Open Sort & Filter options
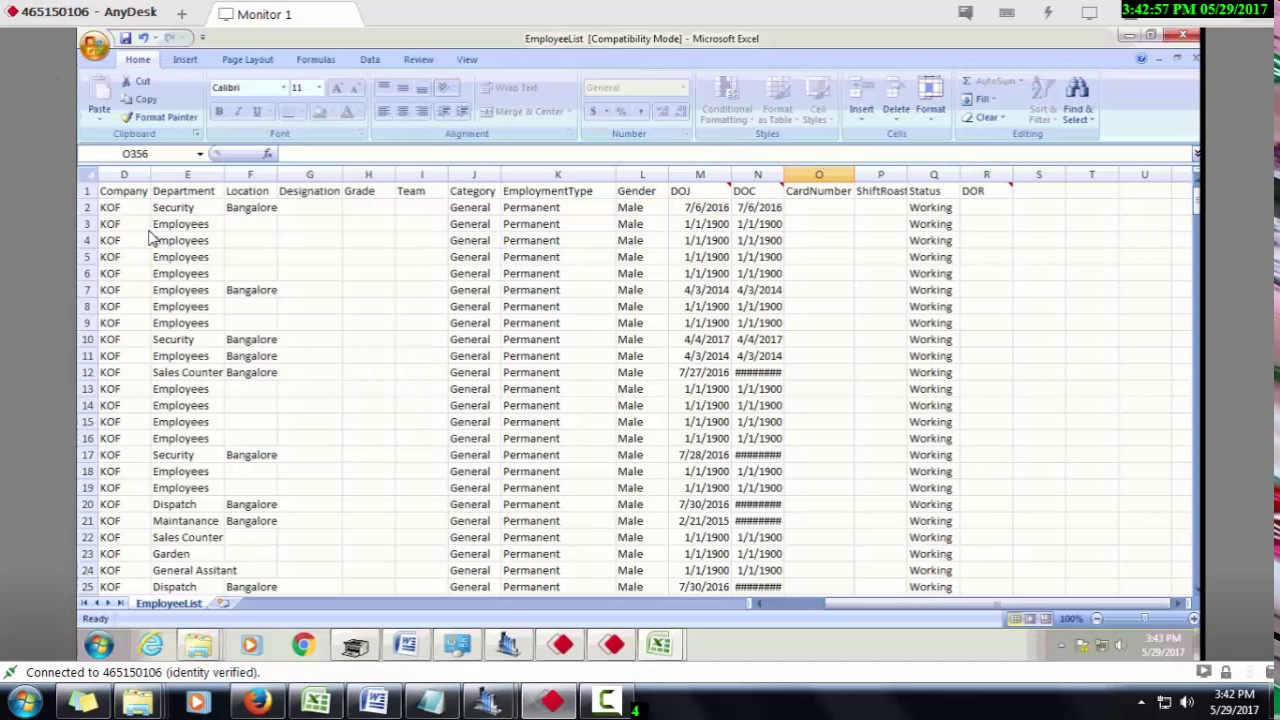This screenshot has width=1280, height=720. click(1043, 102)
